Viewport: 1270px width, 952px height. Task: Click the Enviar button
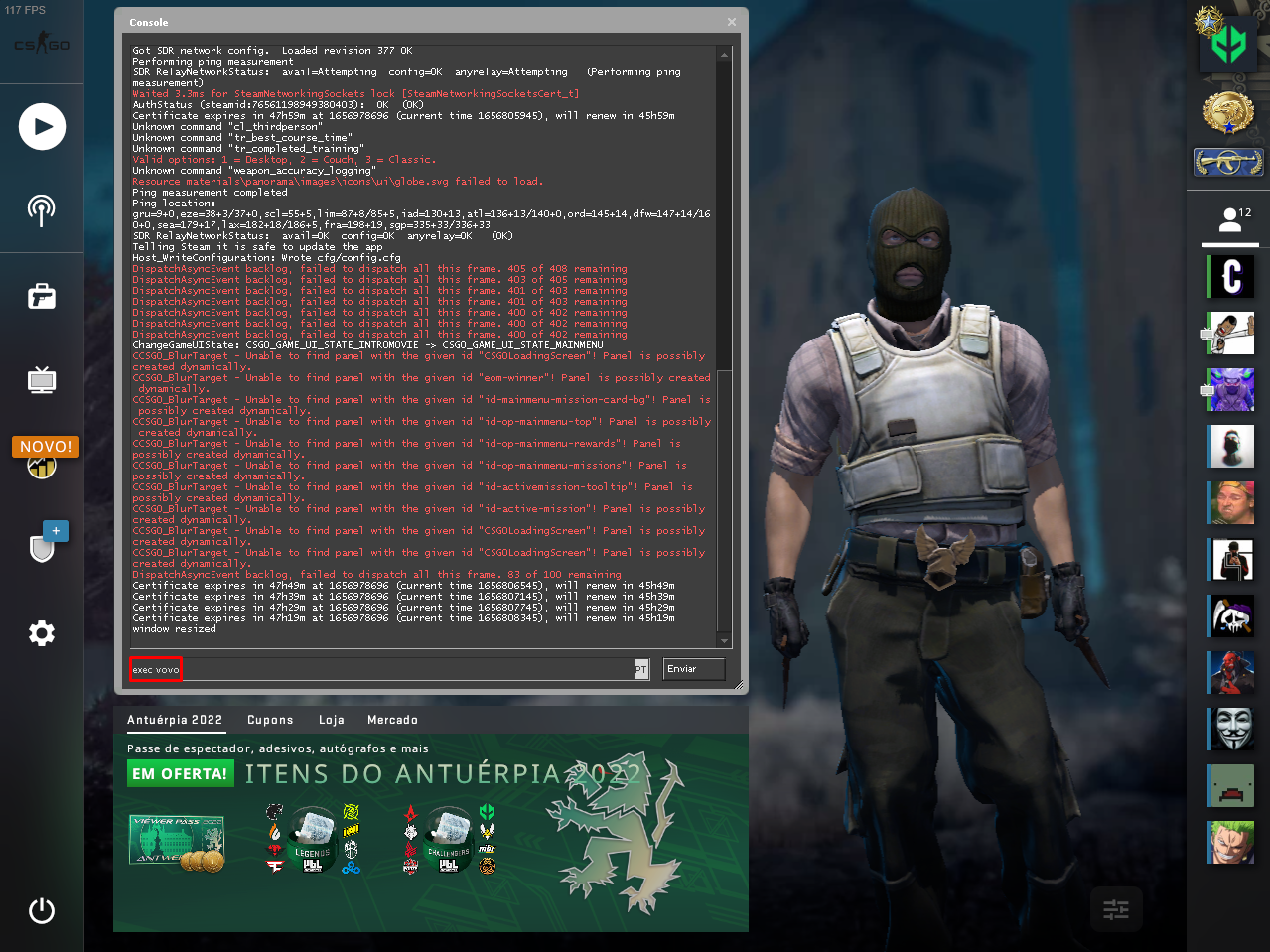pos(694,669)
